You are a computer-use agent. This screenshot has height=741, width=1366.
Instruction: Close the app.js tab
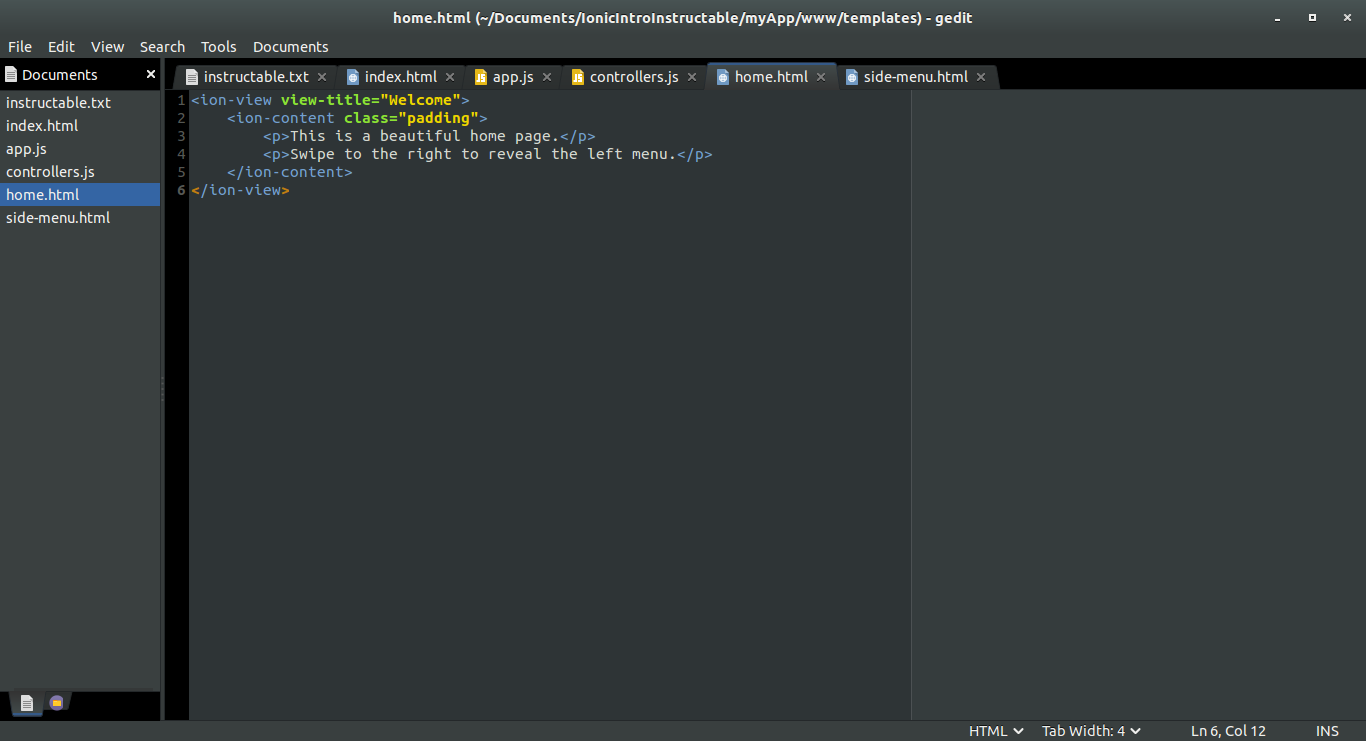point(546,76)
